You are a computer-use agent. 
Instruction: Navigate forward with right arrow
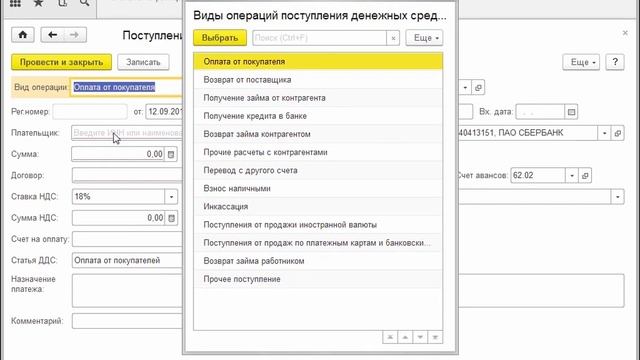[x=75, y=35]
